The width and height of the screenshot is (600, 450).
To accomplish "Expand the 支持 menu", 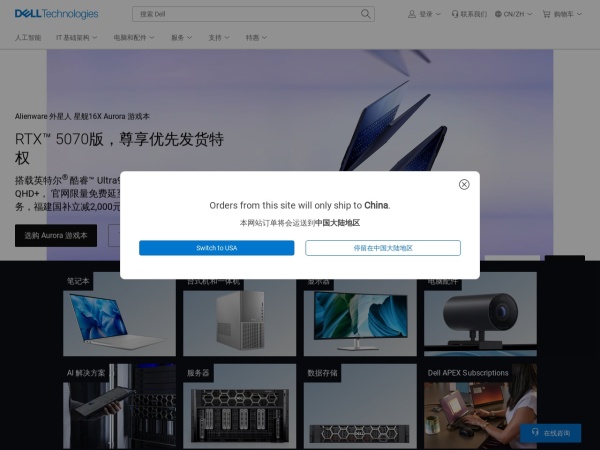I will click(218, 38).
